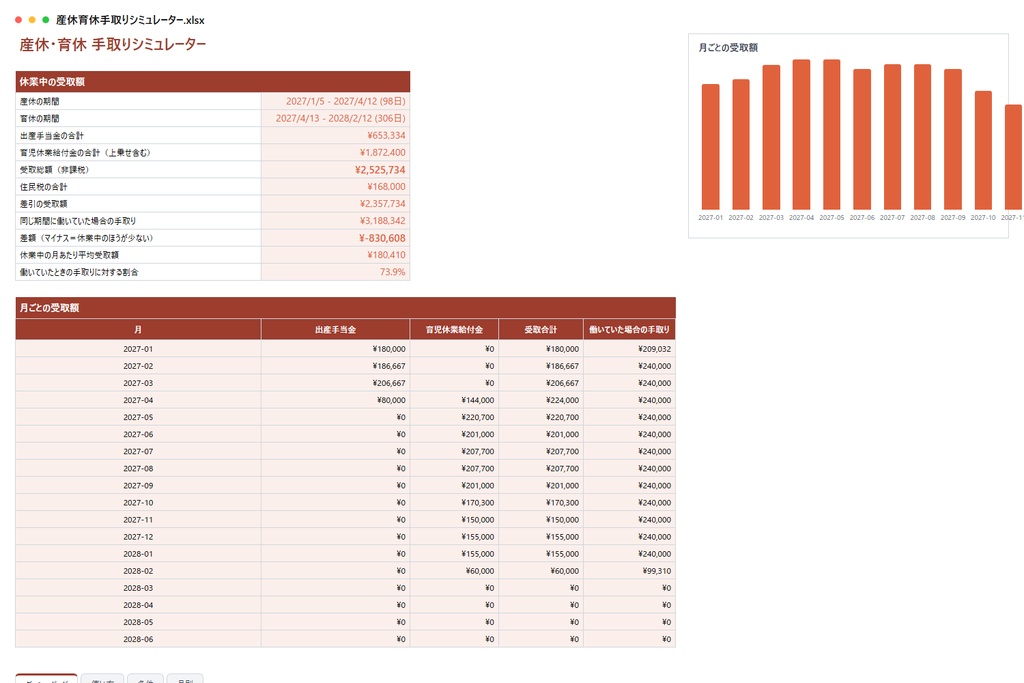The width and height of the screenshot is (1024, 683).
Task: Select the month cell 2028-01 in the table
Action: click(x=138, y=554)
